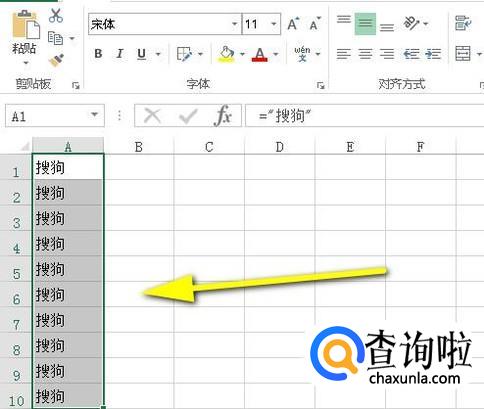This screenshot has height=409, width=484.
Task: Click the formula bar cancel X button
Action: pyautogui.click(x=152, y=116)
